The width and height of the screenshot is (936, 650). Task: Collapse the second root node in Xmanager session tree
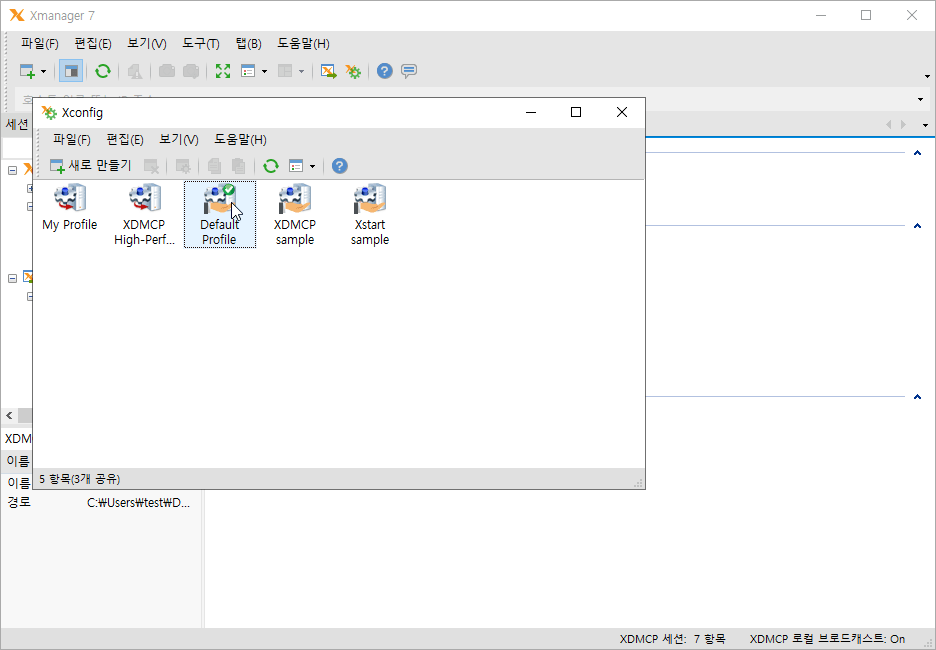pos(13,278)
